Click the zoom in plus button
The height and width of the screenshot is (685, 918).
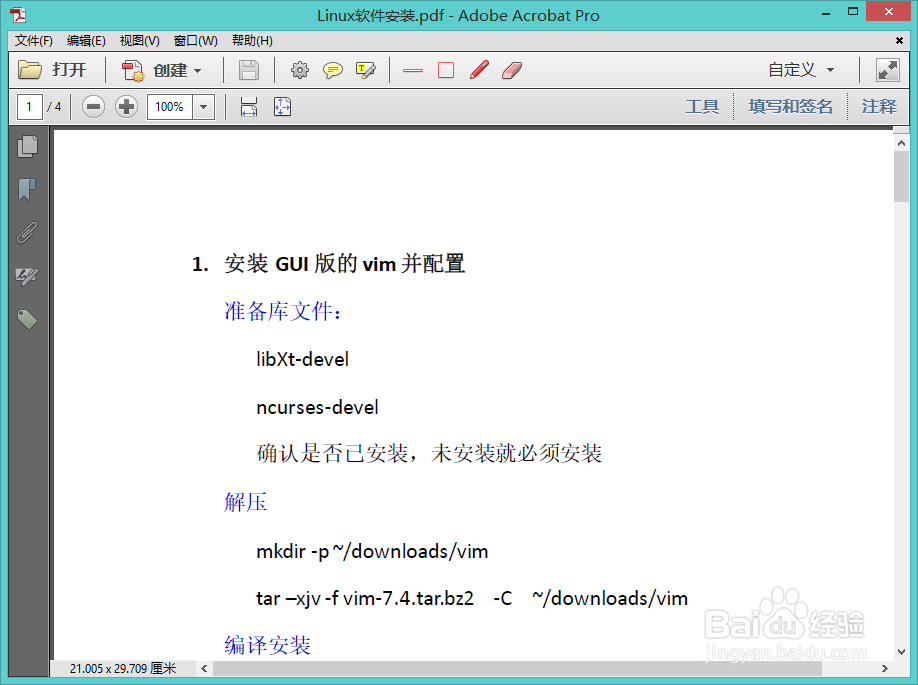click(x=126, y=106)
